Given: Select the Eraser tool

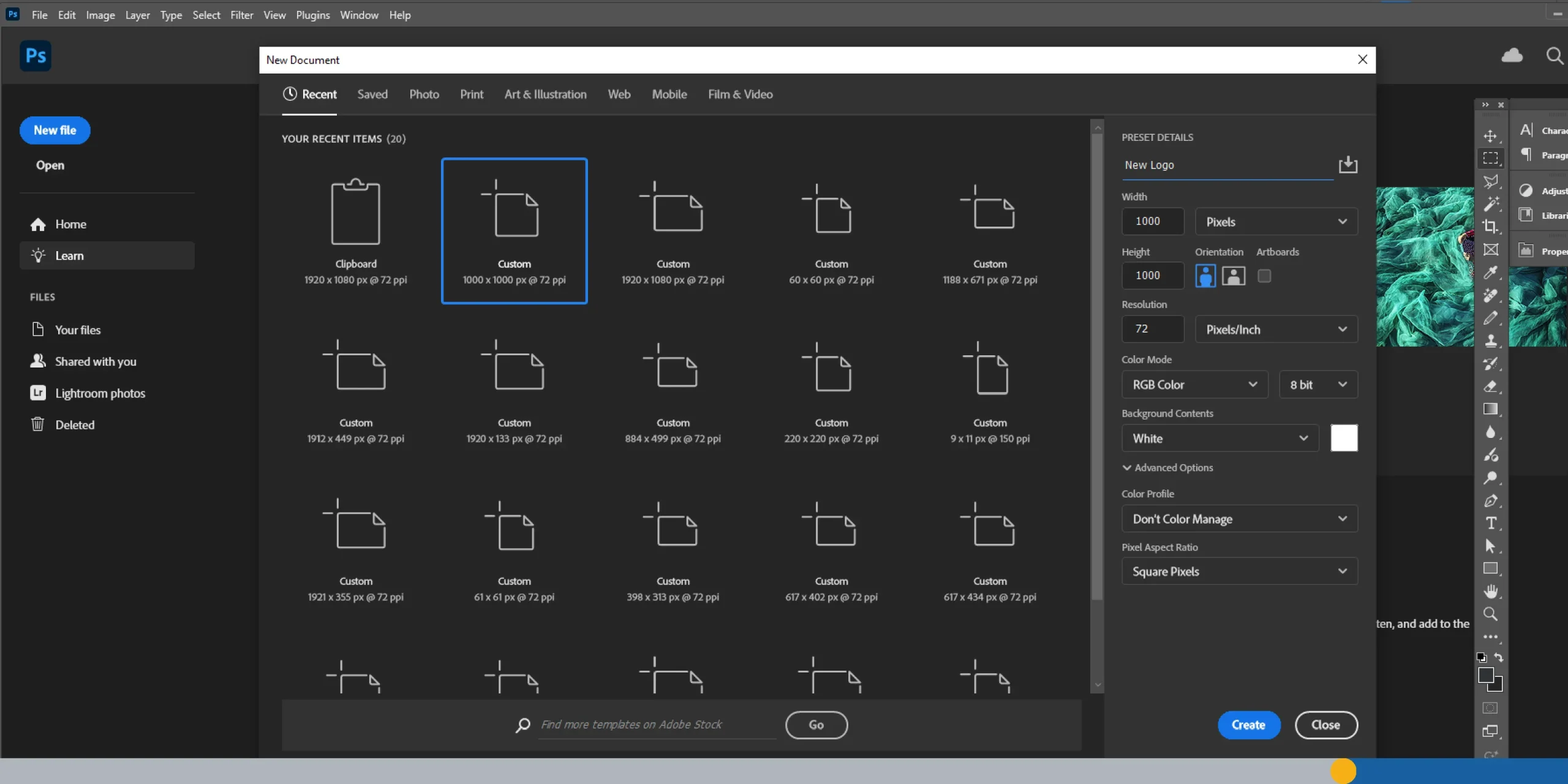Looking at the screenshot, I should (1491, 386).
